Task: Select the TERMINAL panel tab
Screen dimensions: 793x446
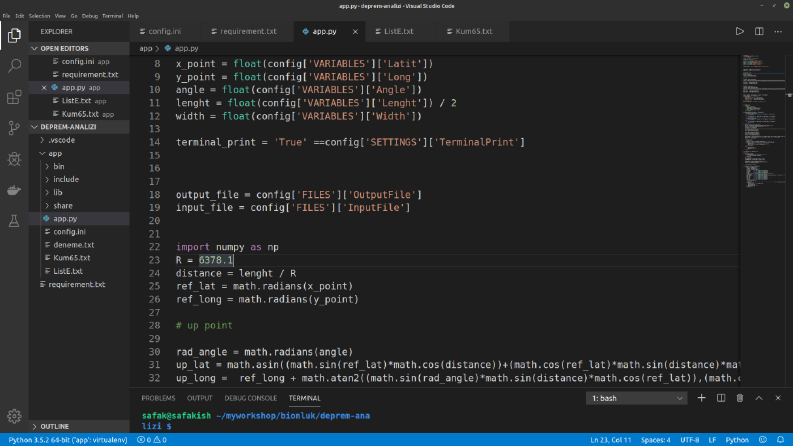Action: point(304,398)
